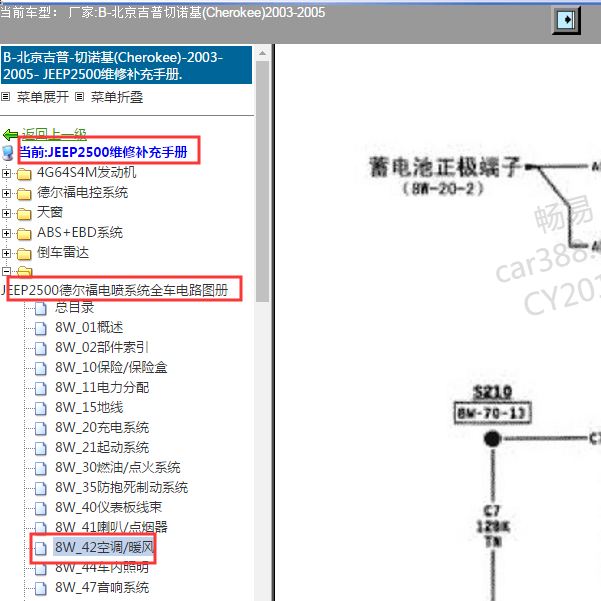The image size is (601, 601).
Task: Click the 菜单折叠 collapse-all icon
Action: (x=79, y=97)
